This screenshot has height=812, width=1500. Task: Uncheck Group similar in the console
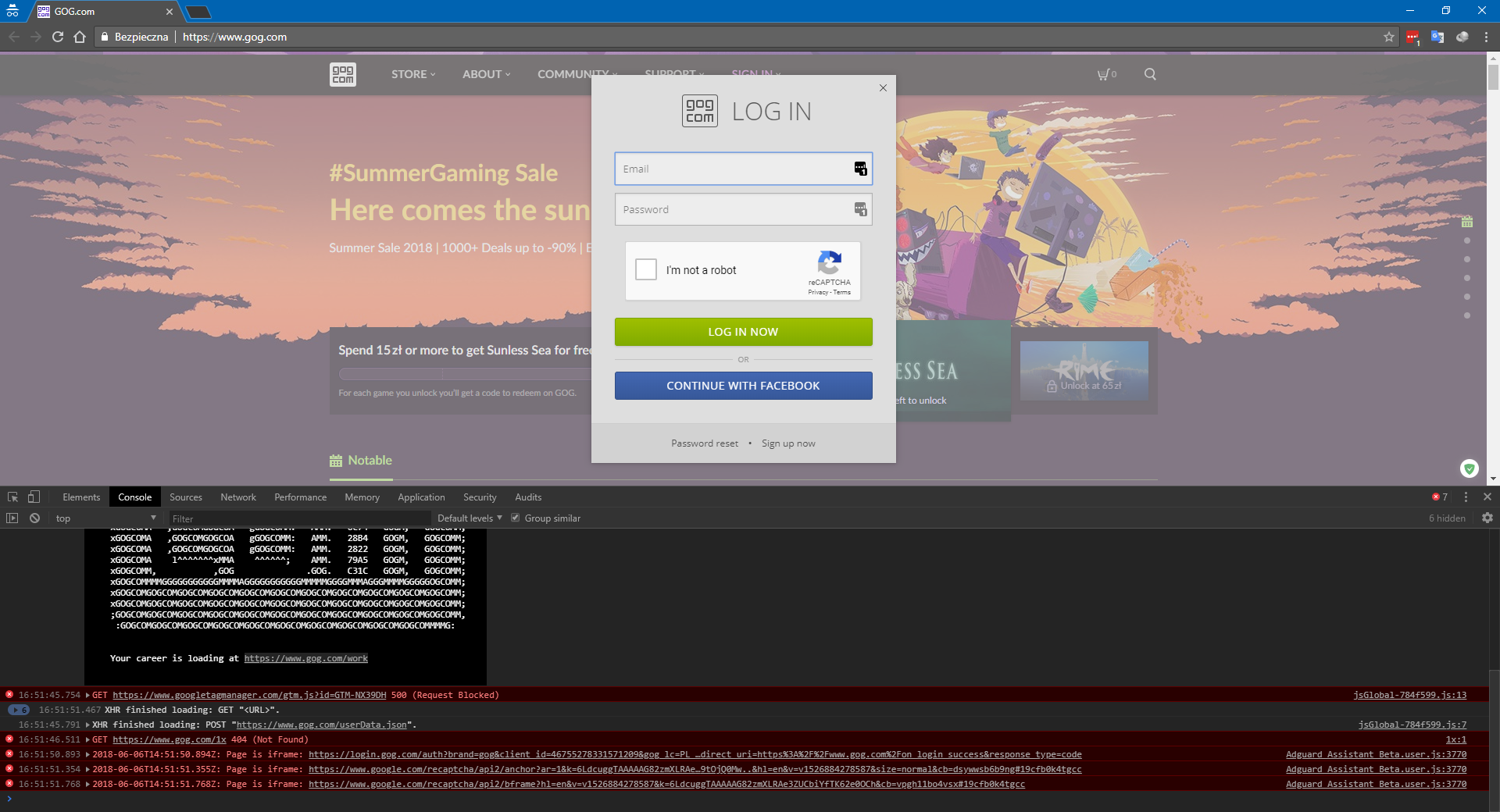pos(516,517)
